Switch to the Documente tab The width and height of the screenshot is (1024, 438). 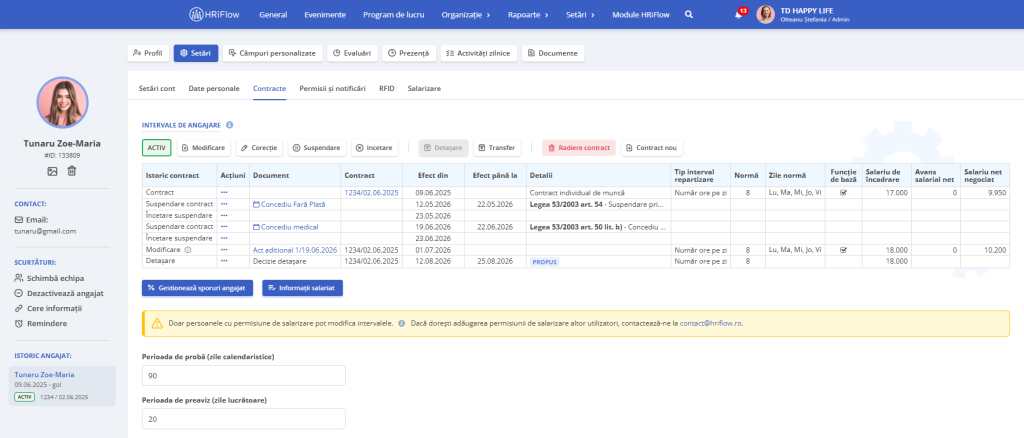click(553, 54)
